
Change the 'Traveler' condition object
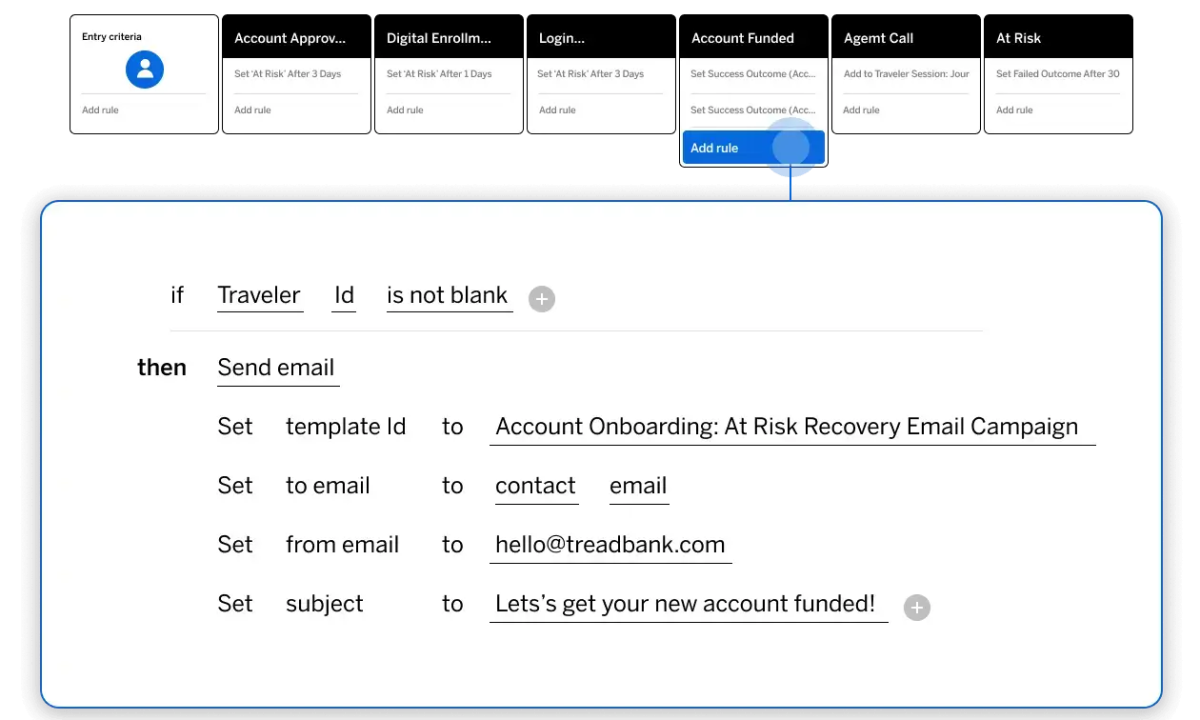[x=260, y=296]
